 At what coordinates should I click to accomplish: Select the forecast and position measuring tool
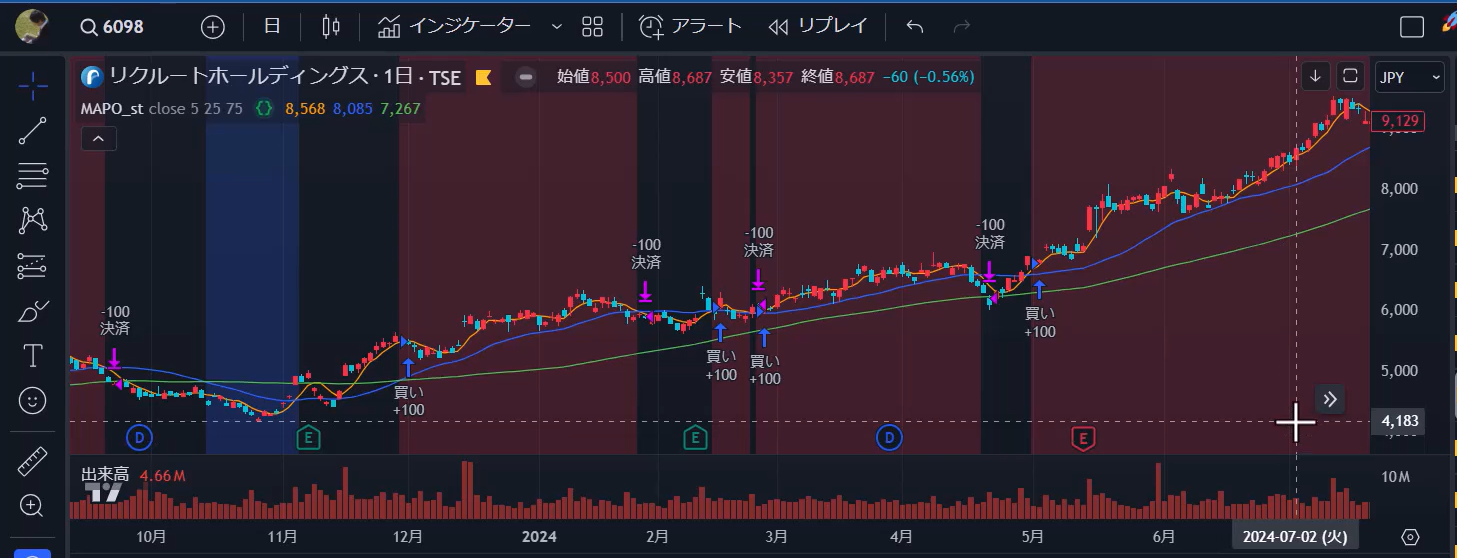click(33, 266)
